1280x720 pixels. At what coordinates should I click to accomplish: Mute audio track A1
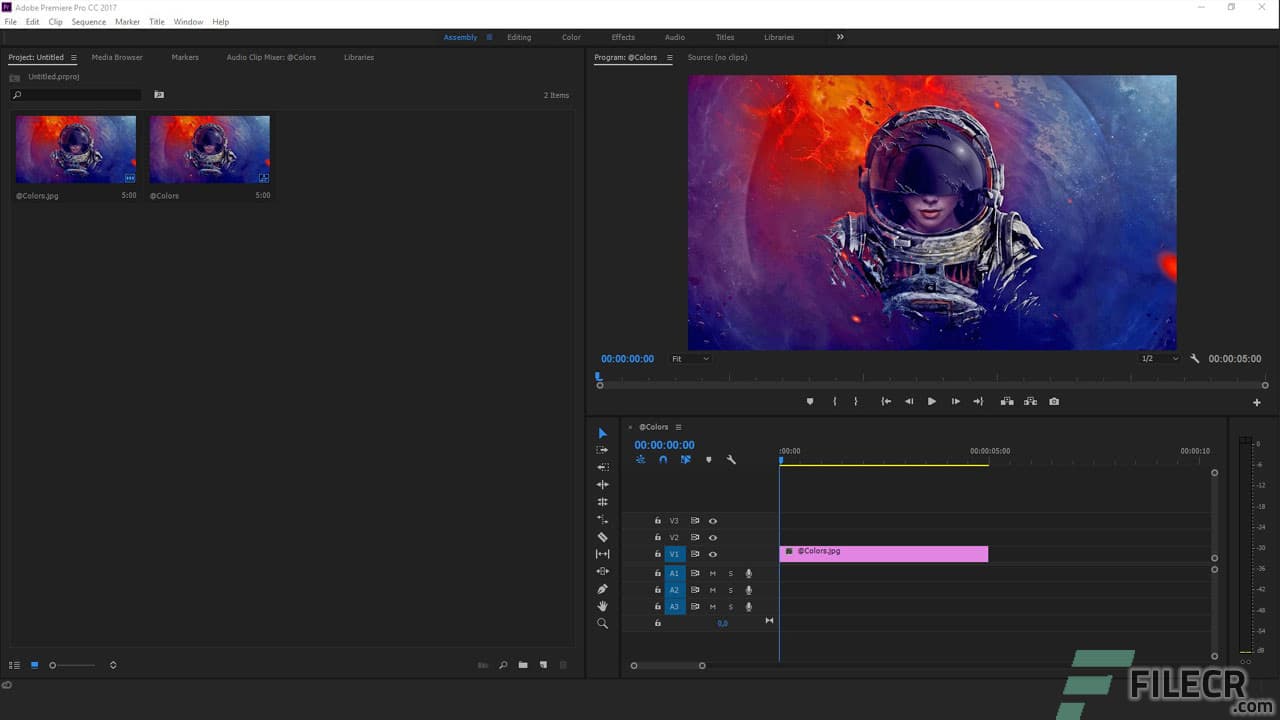click(712, 573)
